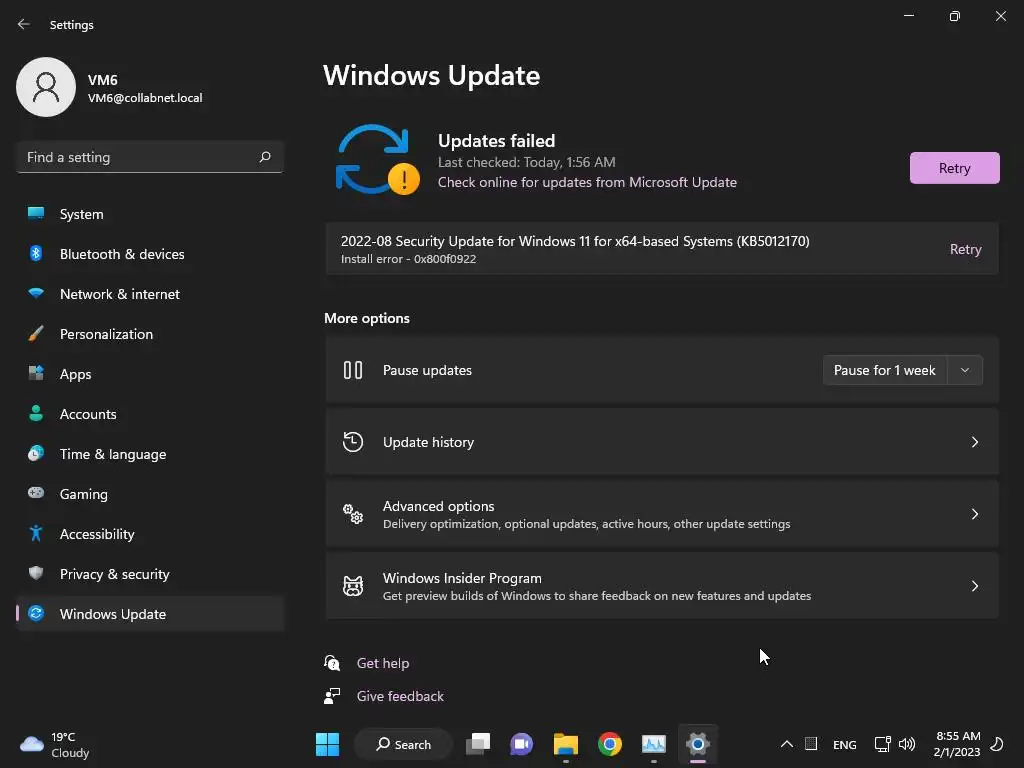Open Apps settings category
This screenshot has width=1024, height=768.
pyautogui.click(x=150, y=374)
